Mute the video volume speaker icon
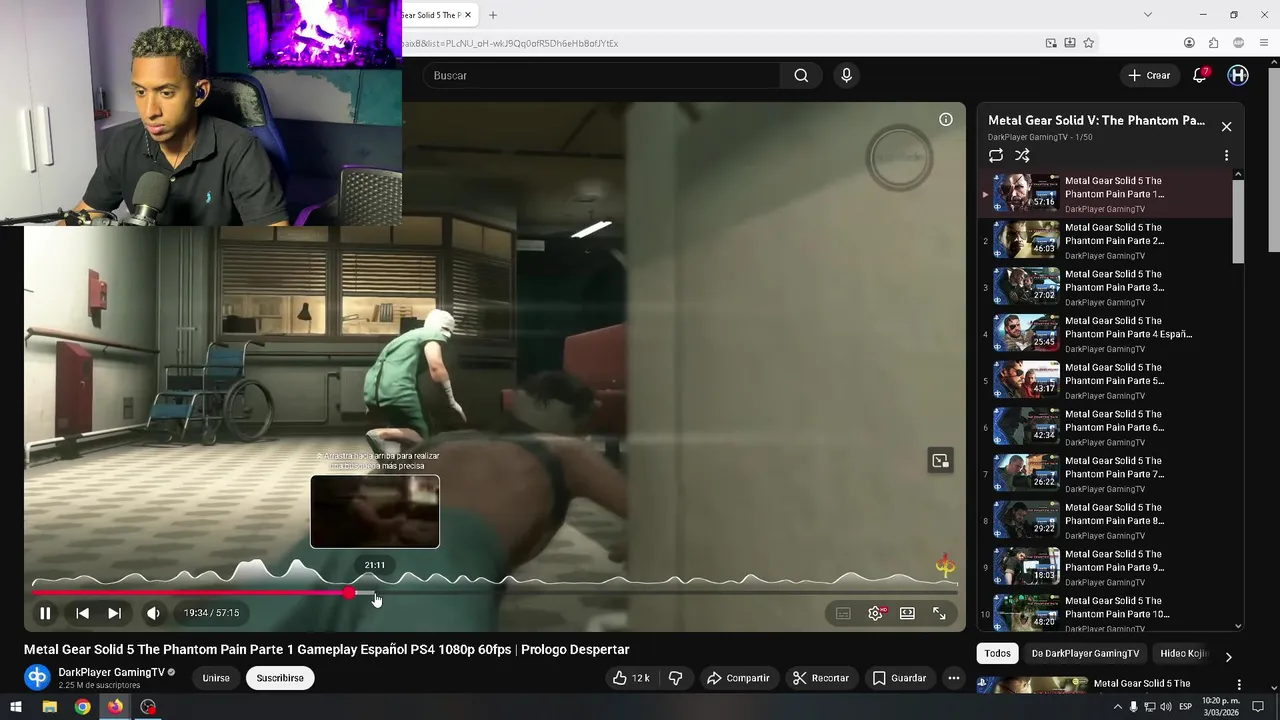This screenshot has height=720, width=1280. click(153, 613)
